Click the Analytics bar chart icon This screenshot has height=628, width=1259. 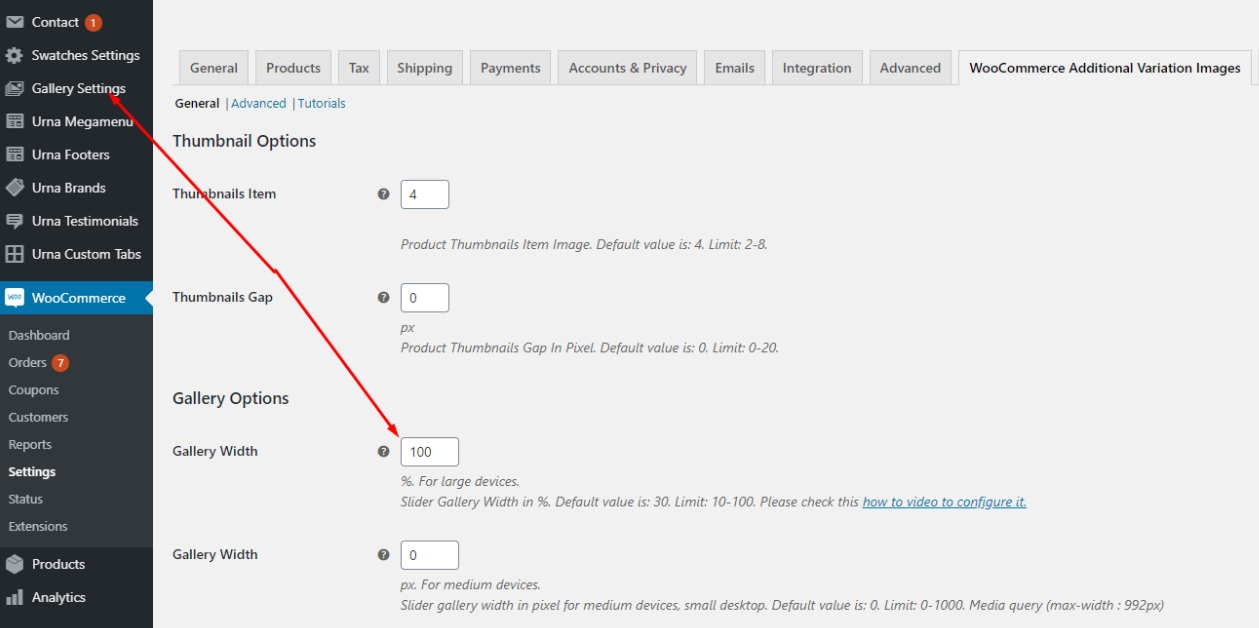coord(15,597)
